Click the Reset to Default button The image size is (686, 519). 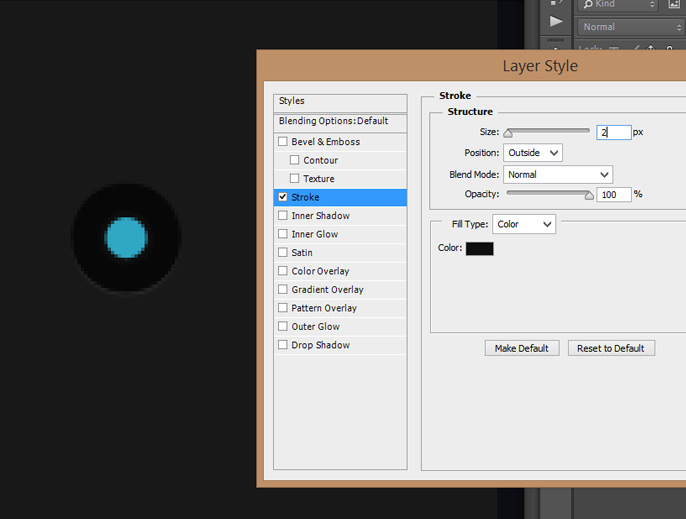tap(611, 348)
